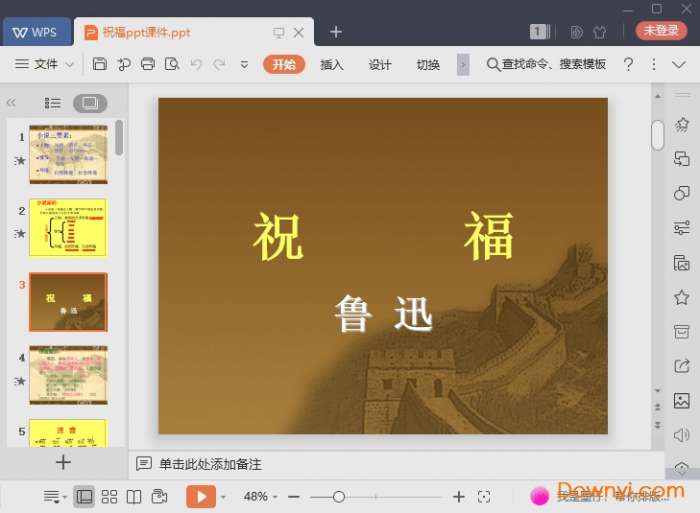Click the 查找命令、搜索模板 search box
Image resolution: width=700 pixels, height=513 pixels.
(x=546, y=64)
